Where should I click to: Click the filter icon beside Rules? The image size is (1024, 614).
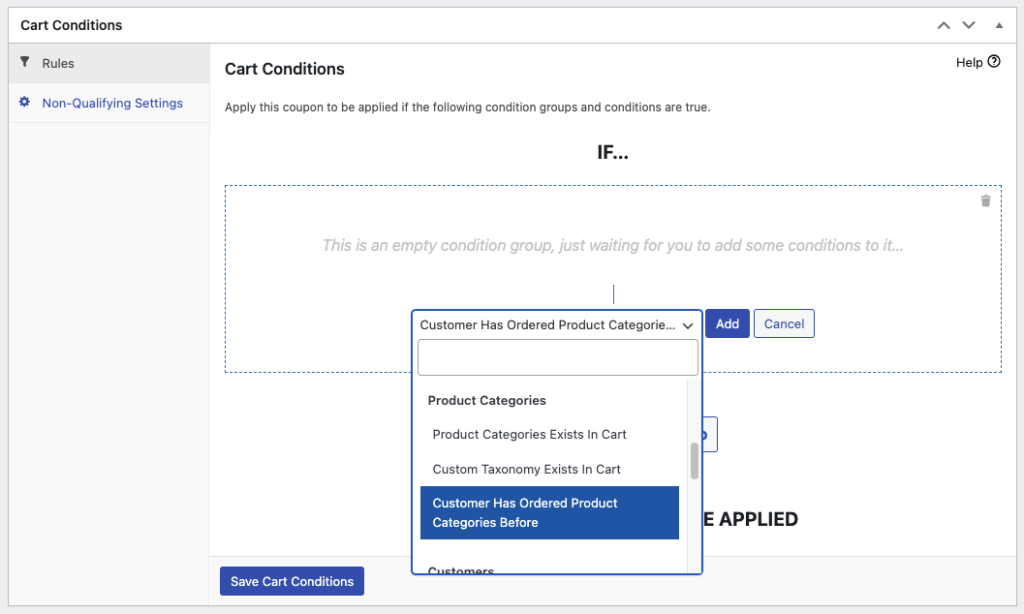tap(25, 62)
